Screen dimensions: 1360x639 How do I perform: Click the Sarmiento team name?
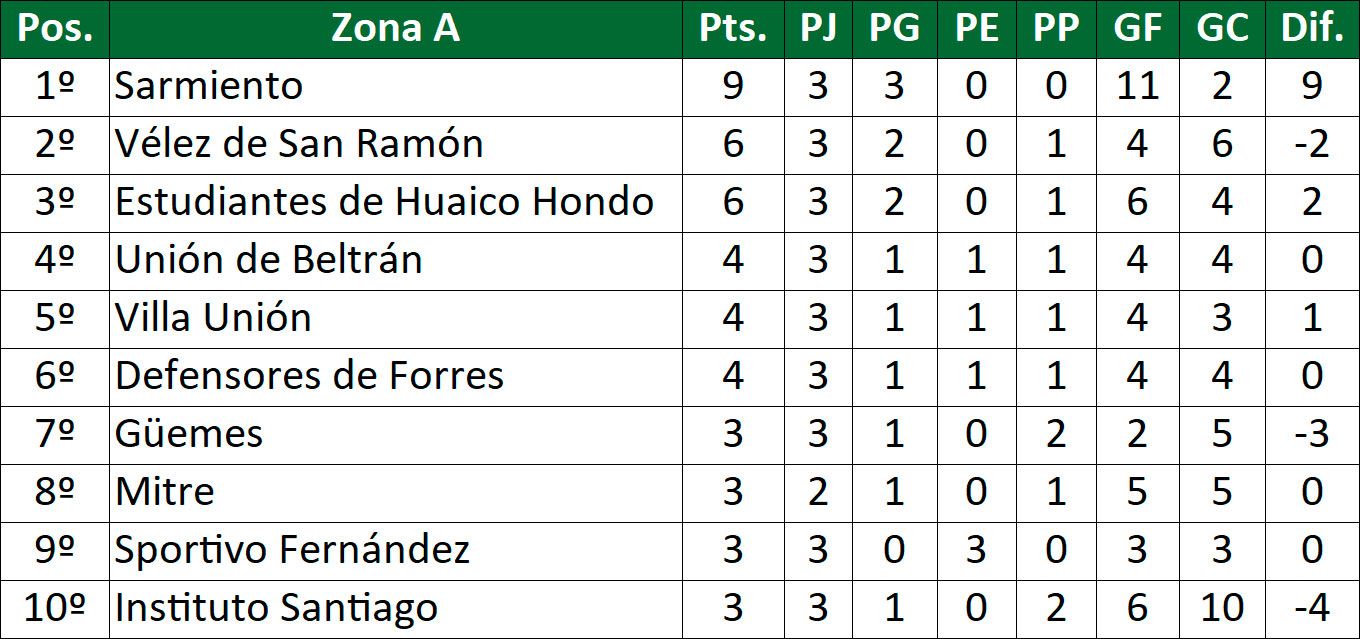[x=209, y=86]
